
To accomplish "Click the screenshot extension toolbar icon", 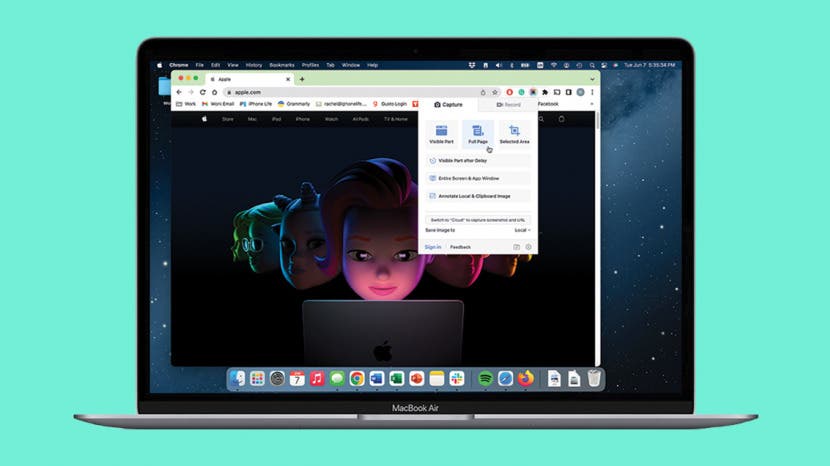I will [533, 92].
